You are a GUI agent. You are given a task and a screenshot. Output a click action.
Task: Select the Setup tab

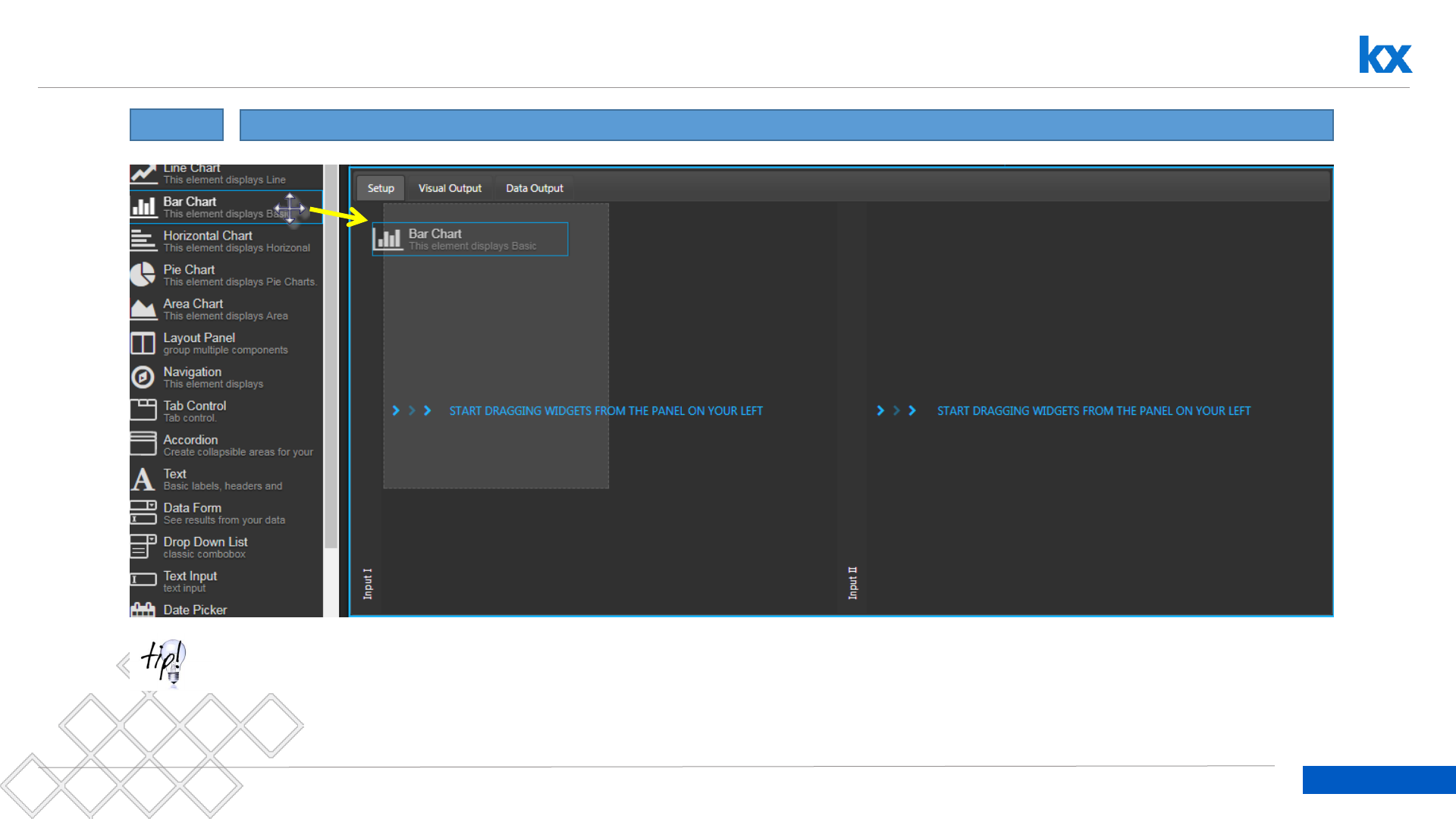click(381, 188)
